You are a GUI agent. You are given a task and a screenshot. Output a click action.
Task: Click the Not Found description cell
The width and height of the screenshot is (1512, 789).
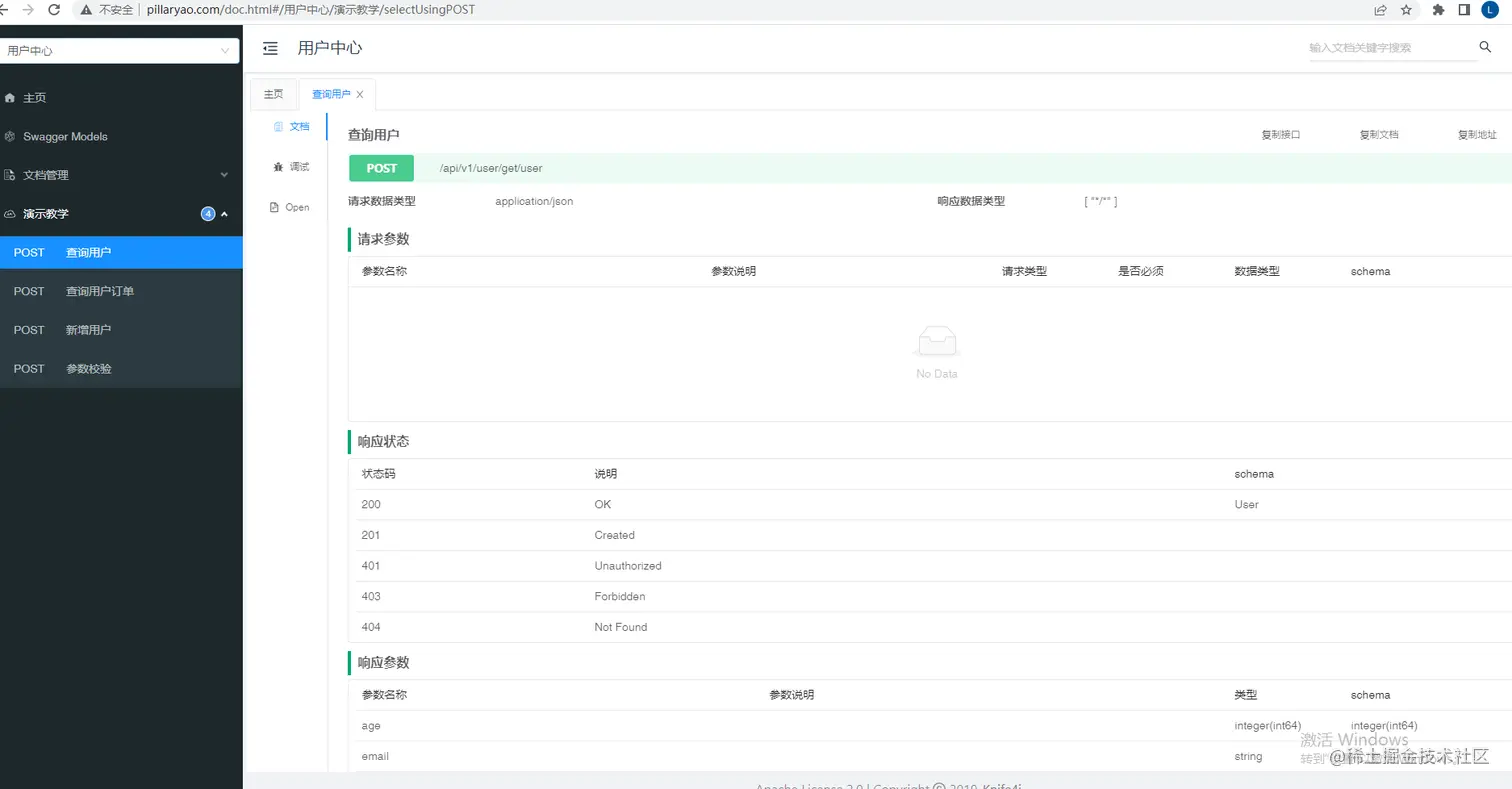pyautogui.click(x=621, y=627)
